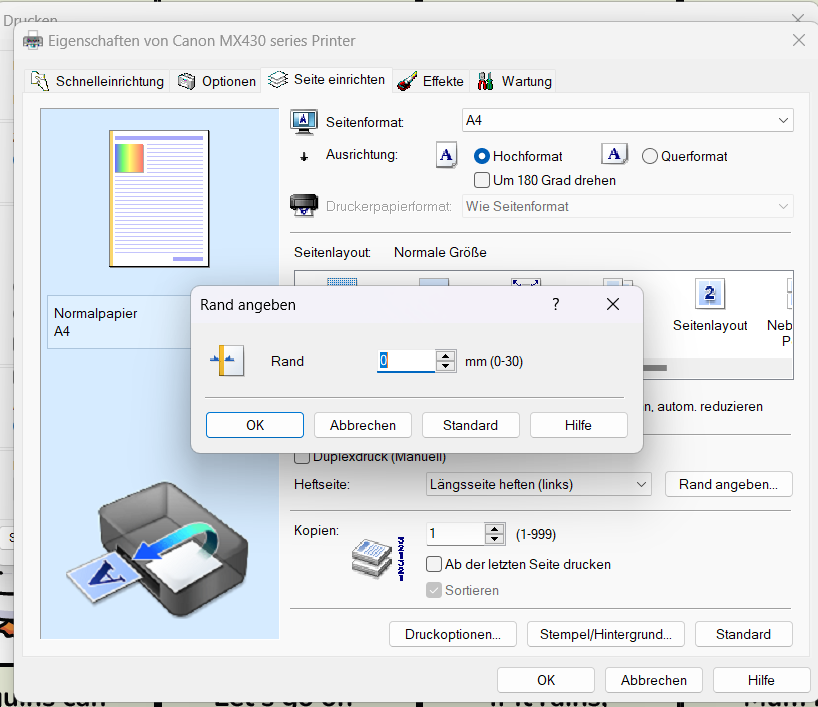Increase margin with Rand up arrow
Viewport: 818px width, 707px height.
446,356
